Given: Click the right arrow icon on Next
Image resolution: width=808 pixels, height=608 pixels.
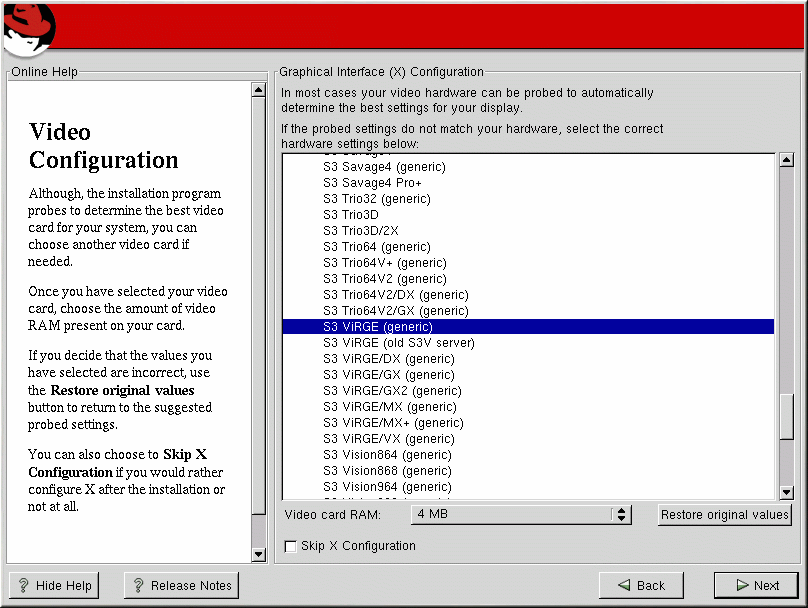Looking at the screenshot, I should [743, 585].
